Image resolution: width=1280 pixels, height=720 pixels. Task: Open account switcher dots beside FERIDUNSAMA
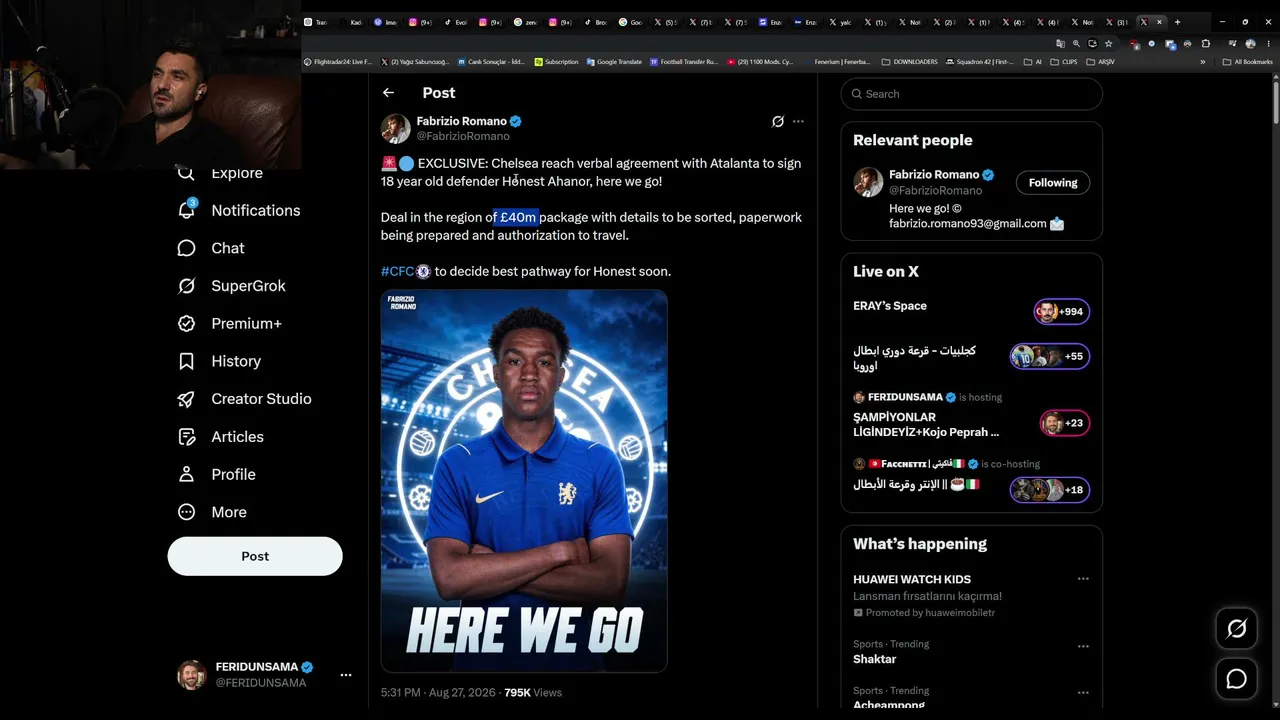(x=346, y=675)
